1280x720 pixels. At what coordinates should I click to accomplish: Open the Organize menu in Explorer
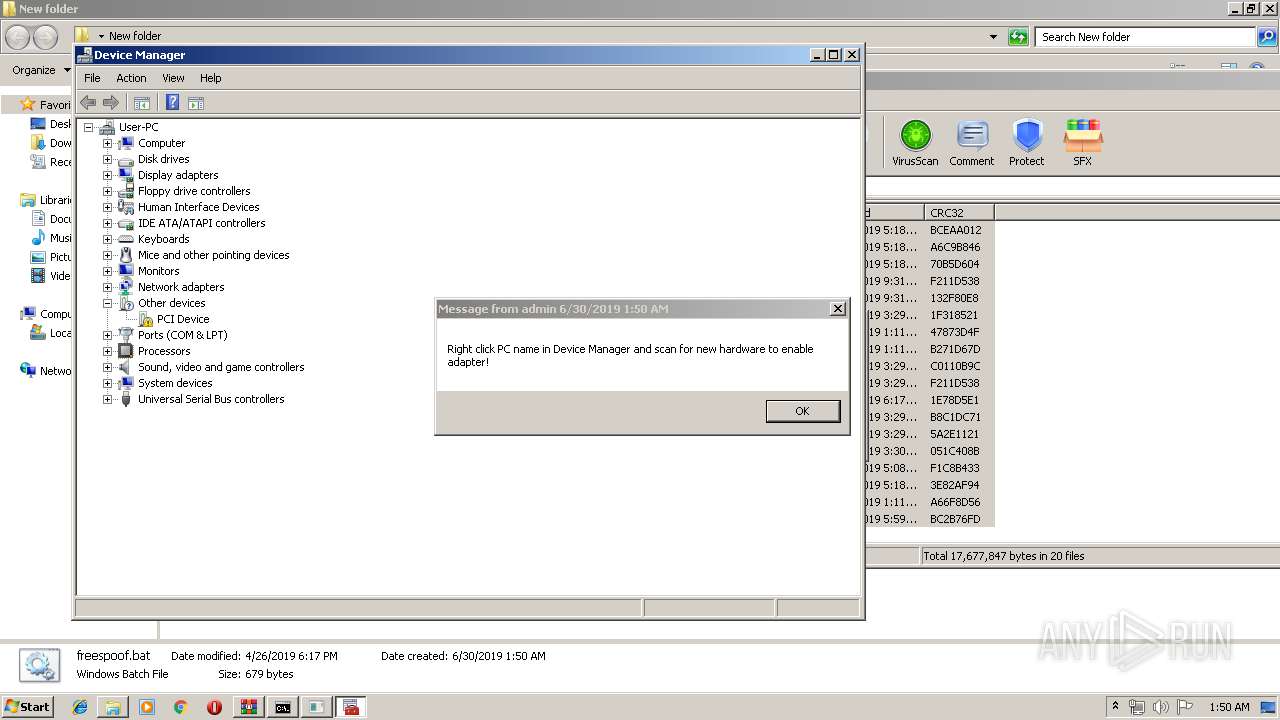[x=41, y=70]
